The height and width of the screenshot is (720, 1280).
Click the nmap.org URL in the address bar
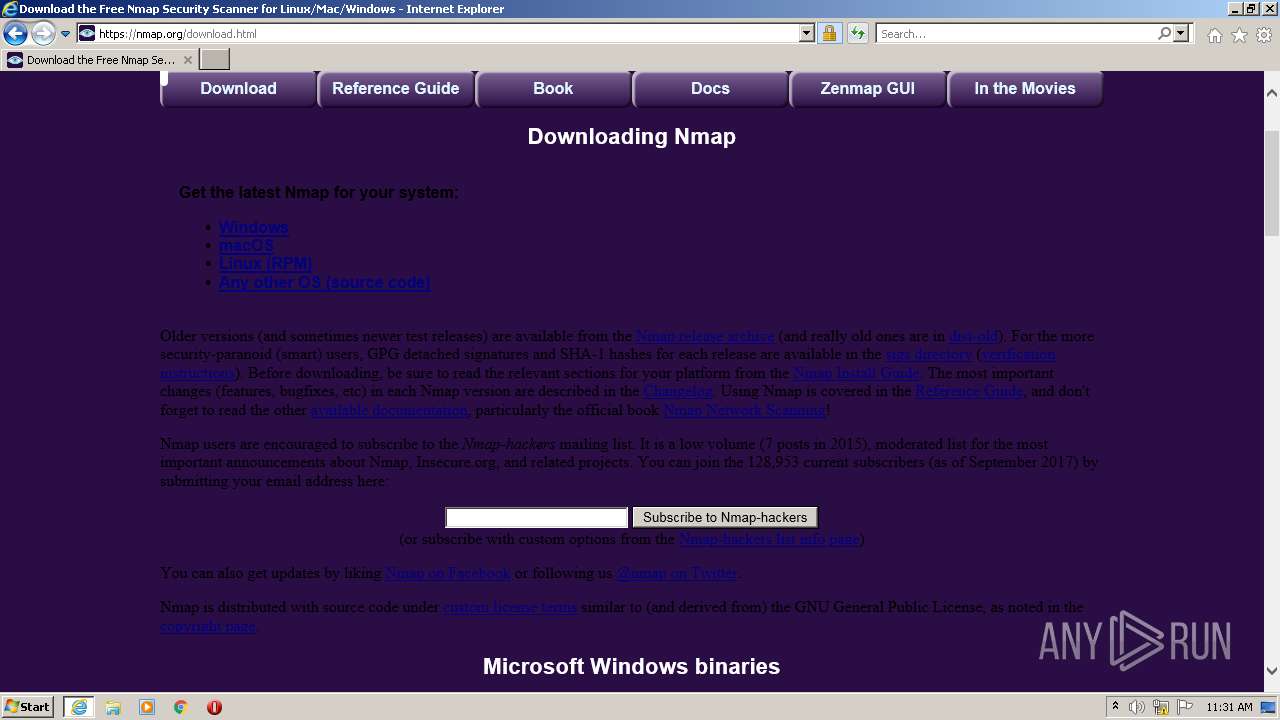click(177, 34)
